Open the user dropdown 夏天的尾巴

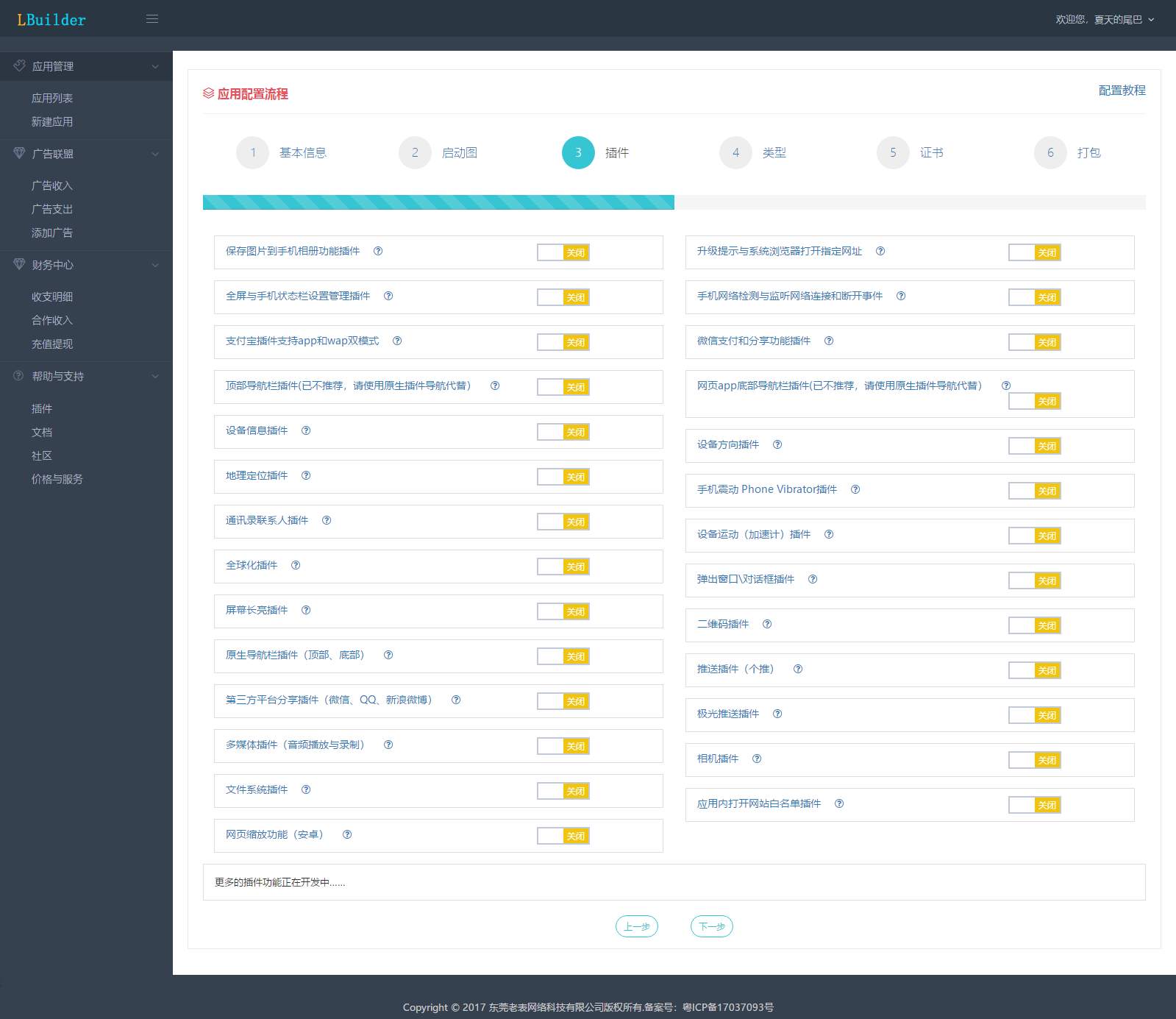[1105, 20]
